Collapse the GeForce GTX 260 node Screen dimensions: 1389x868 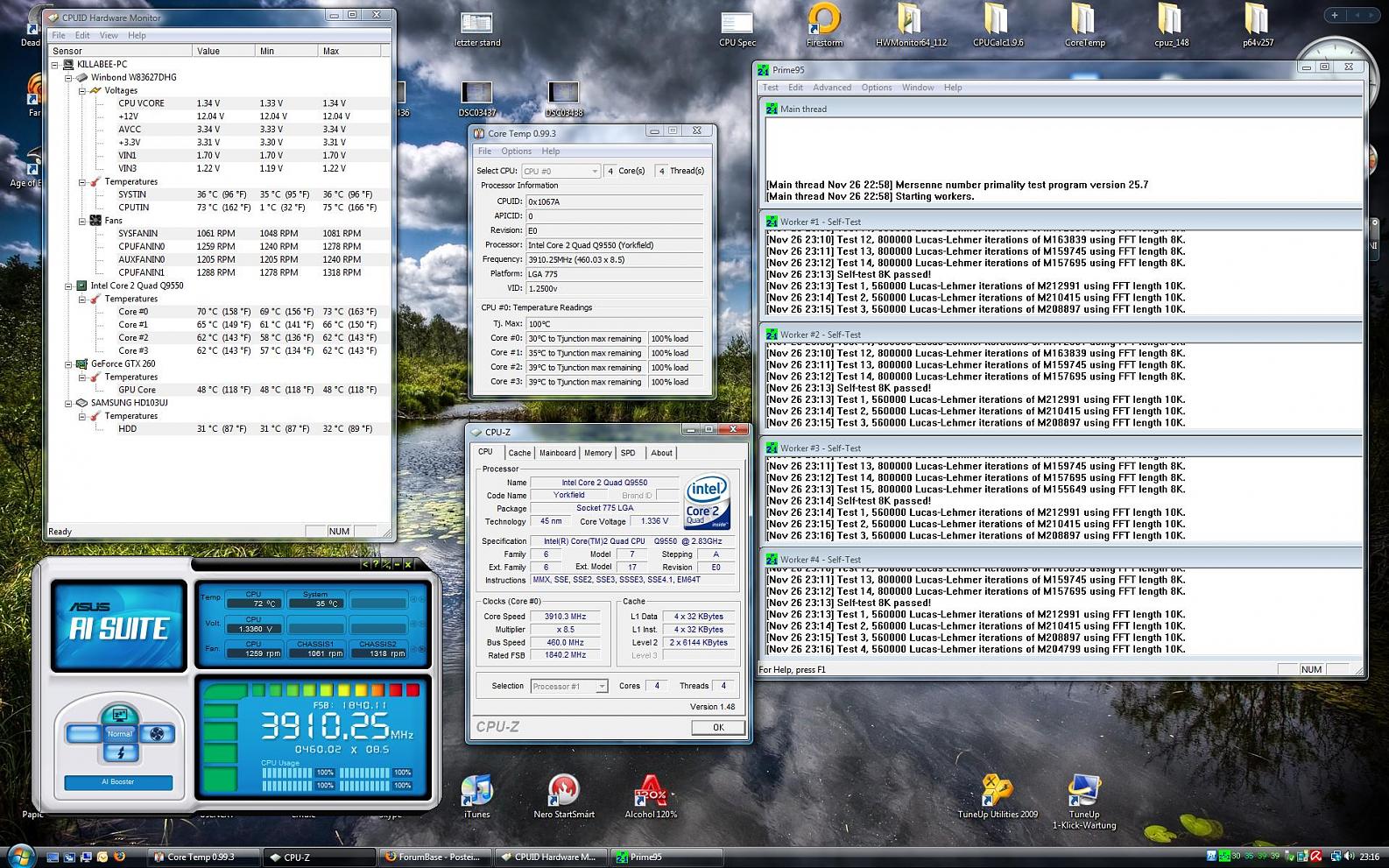(69, 363)
